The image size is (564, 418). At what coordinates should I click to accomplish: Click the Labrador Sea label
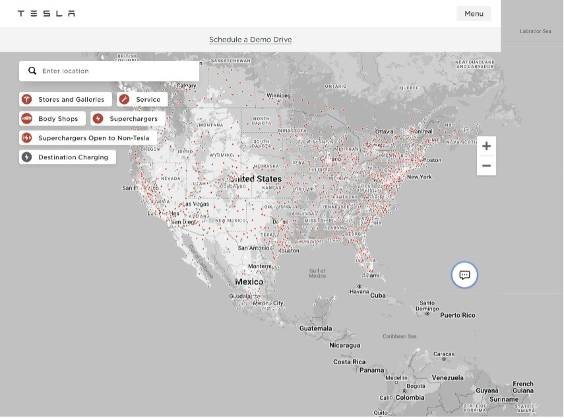point(535,31)
